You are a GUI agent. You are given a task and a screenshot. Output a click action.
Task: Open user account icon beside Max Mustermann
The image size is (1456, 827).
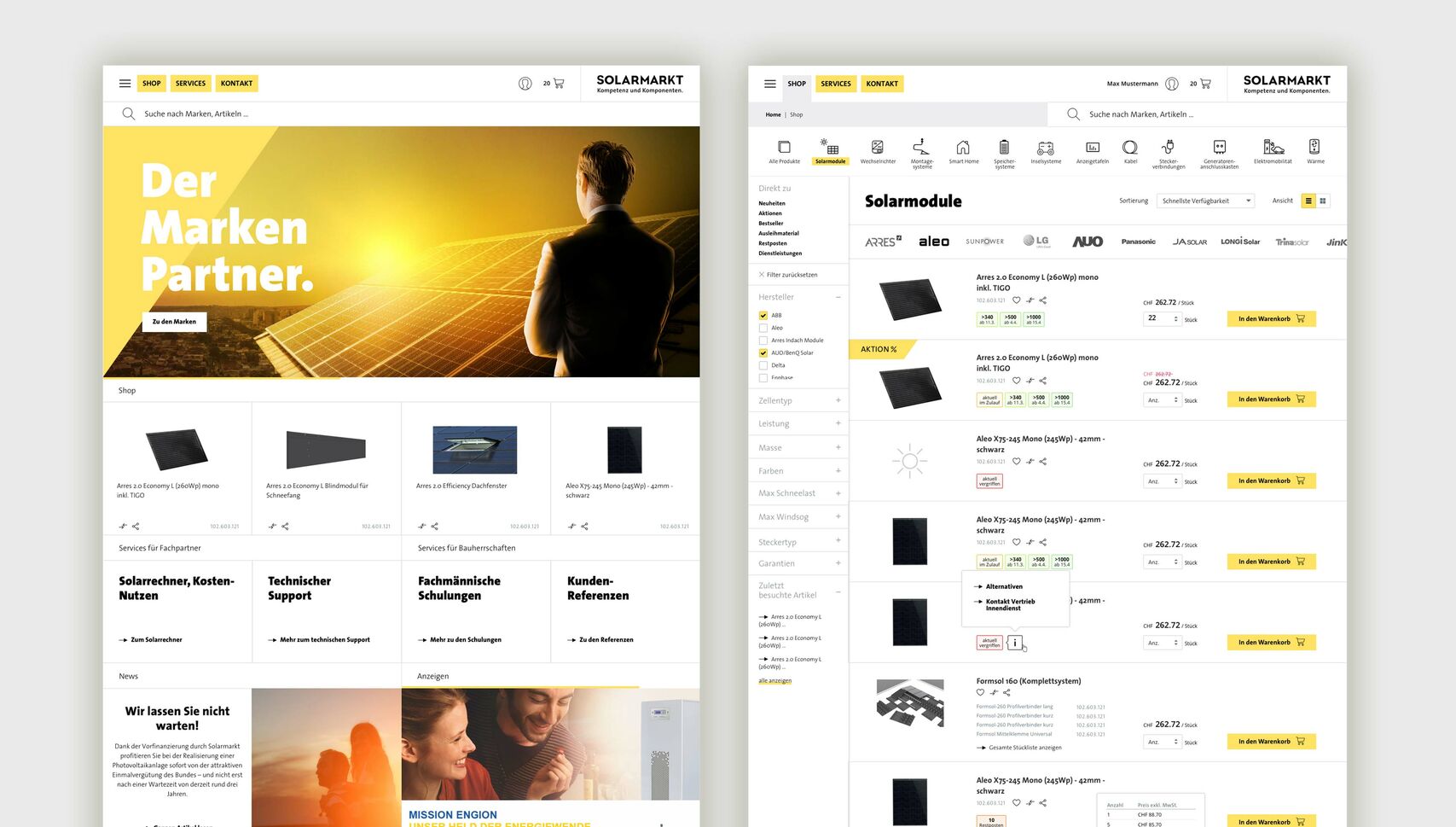(1172, 84)
